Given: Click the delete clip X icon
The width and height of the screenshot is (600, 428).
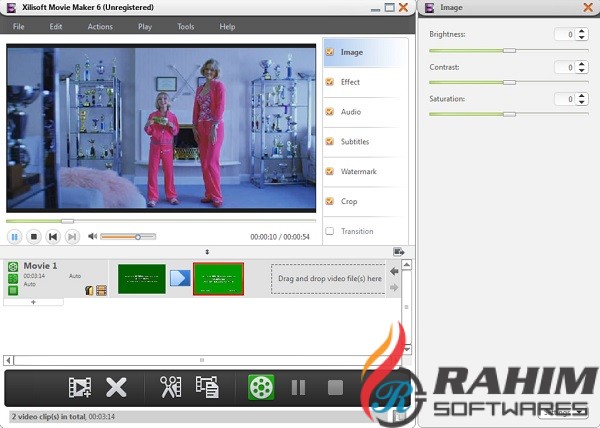Looking at the screenshot, I should click(116, 386).
